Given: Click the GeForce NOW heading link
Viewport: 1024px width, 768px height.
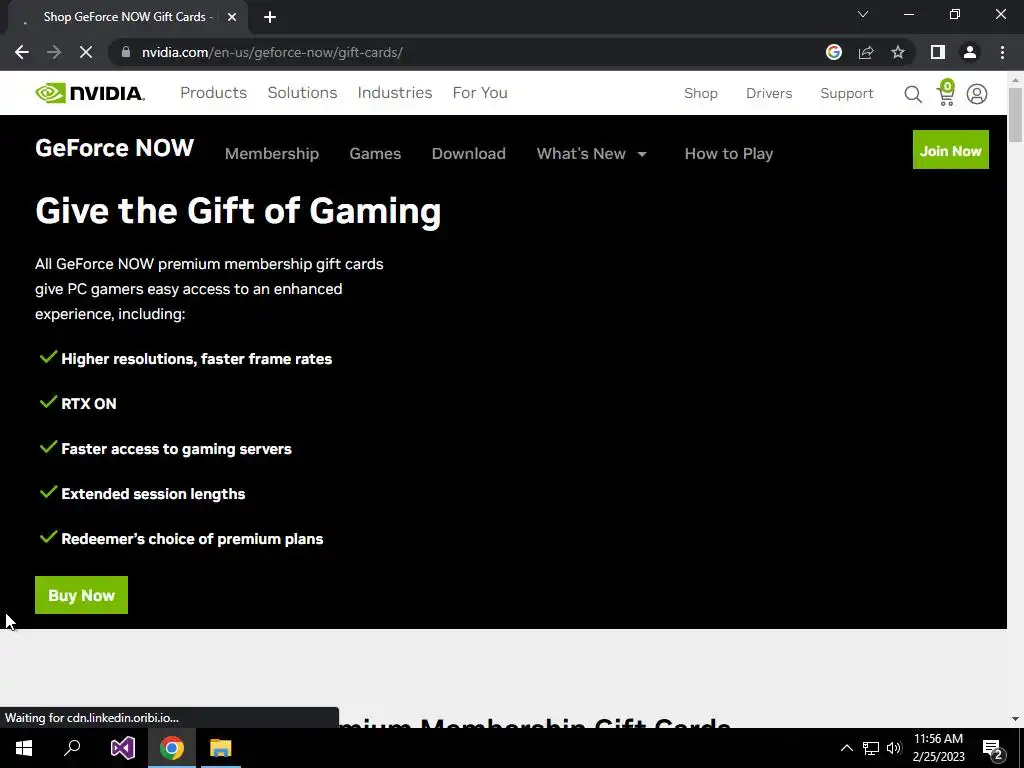Looking at the screenshot, I should [x=114, y=148].
